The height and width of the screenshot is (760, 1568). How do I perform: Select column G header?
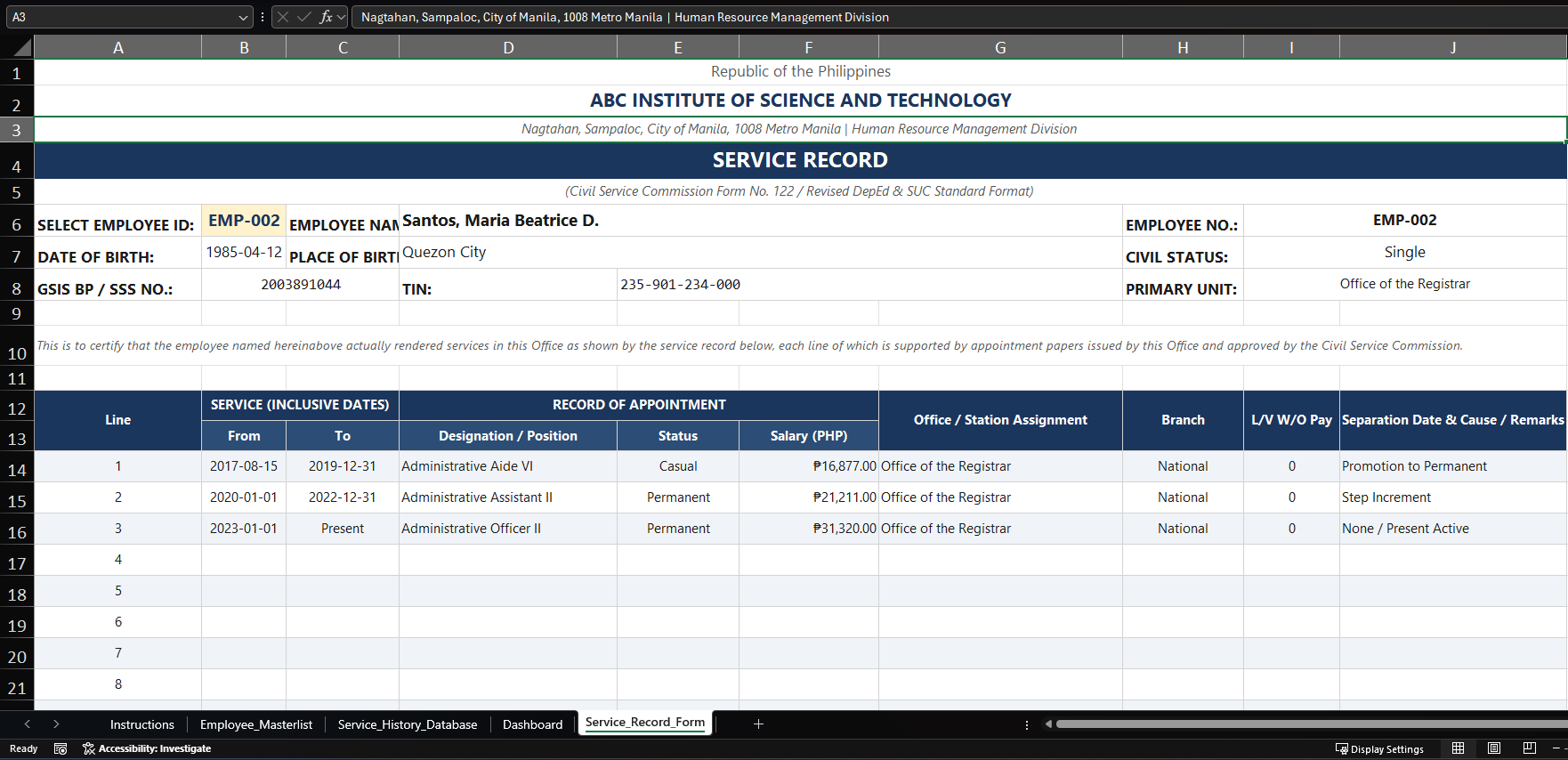pyautogui.click(x=1000, y=47)
